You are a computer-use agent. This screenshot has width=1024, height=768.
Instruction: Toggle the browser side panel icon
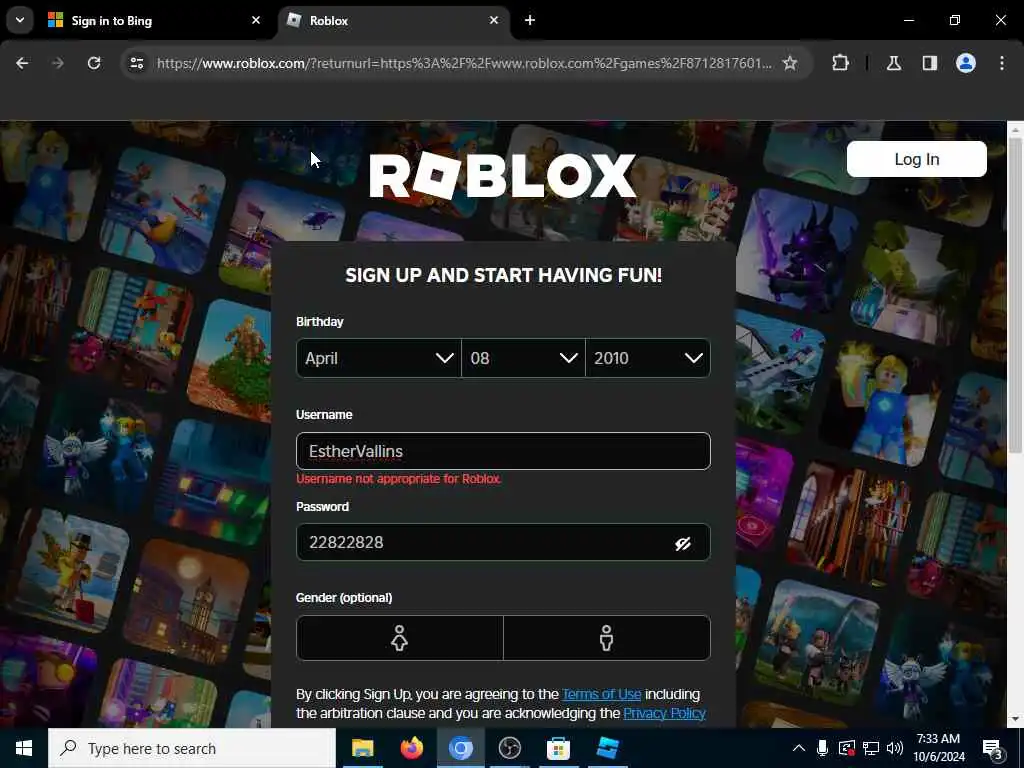tap(929, 63)
